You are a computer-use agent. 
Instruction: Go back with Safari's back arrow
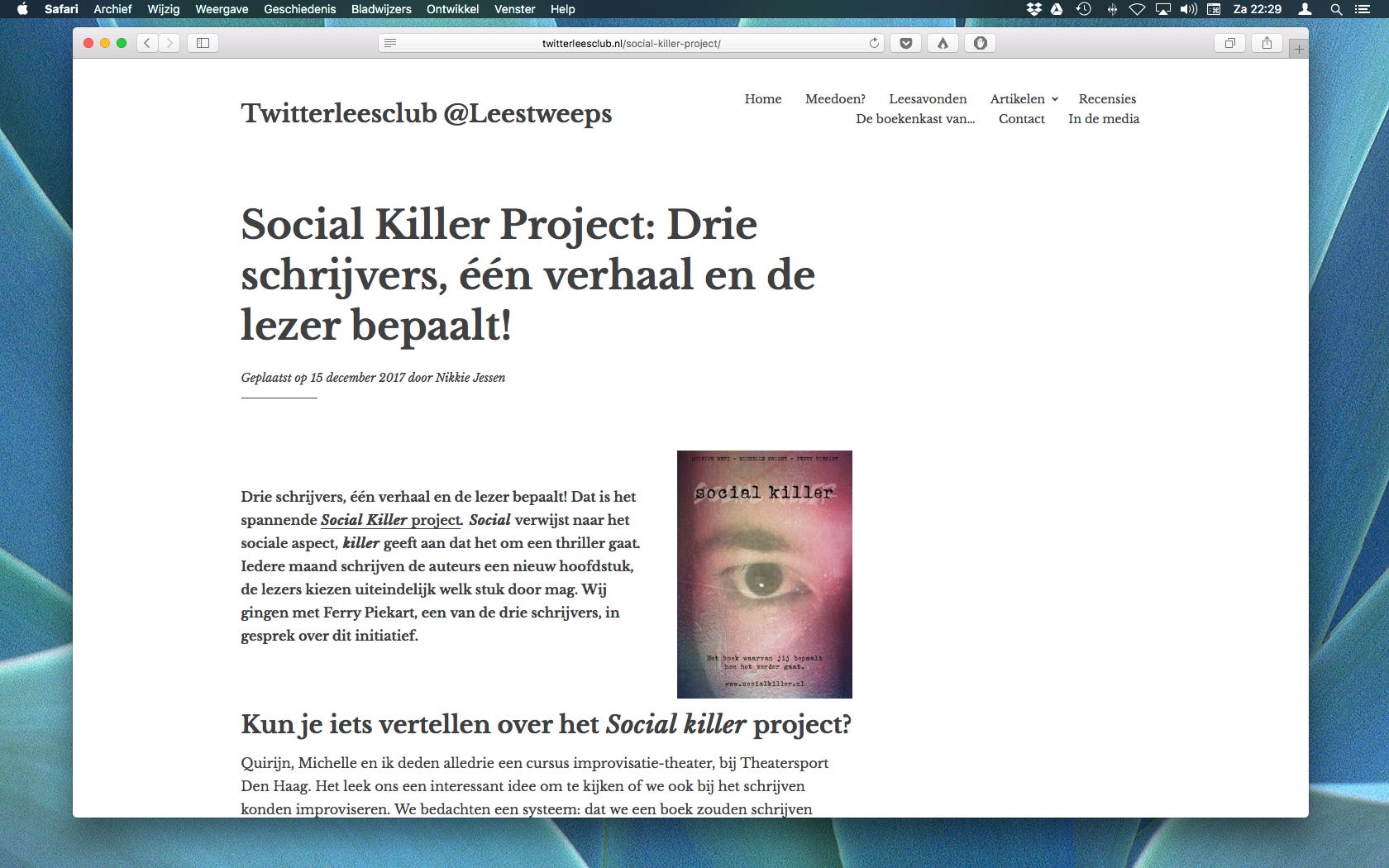147,43
